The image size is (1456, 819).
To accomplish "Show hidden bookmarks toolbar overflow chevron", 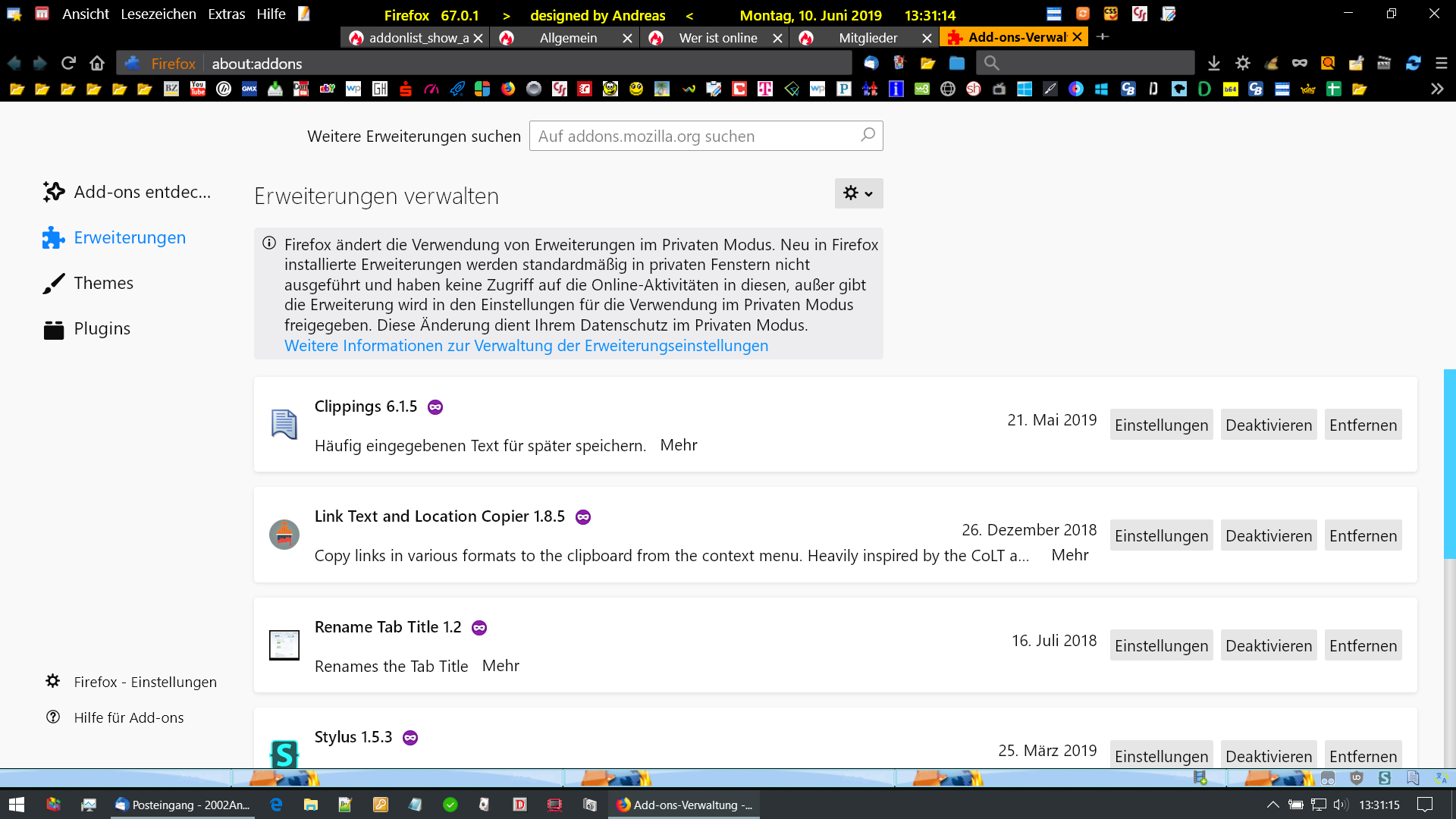I will 1436,89.
